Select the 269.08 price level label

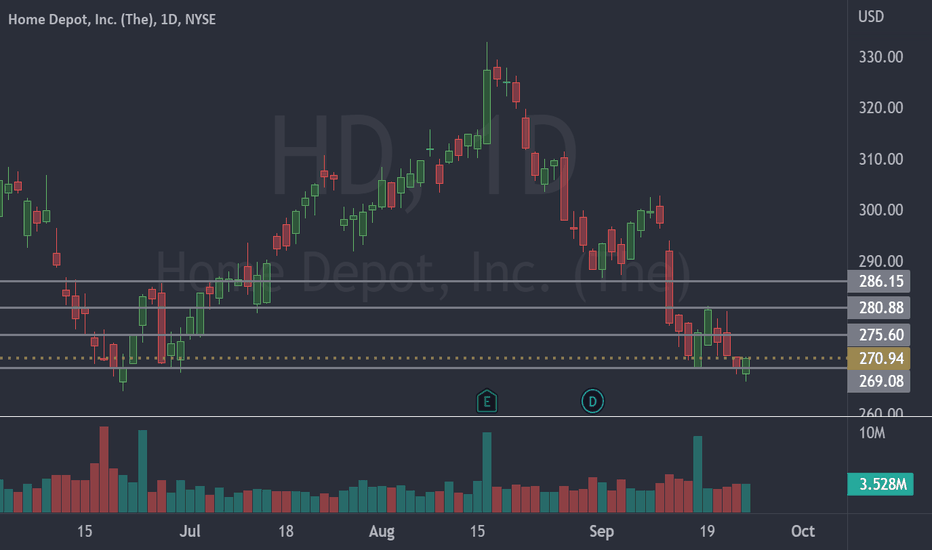point(879,381)
